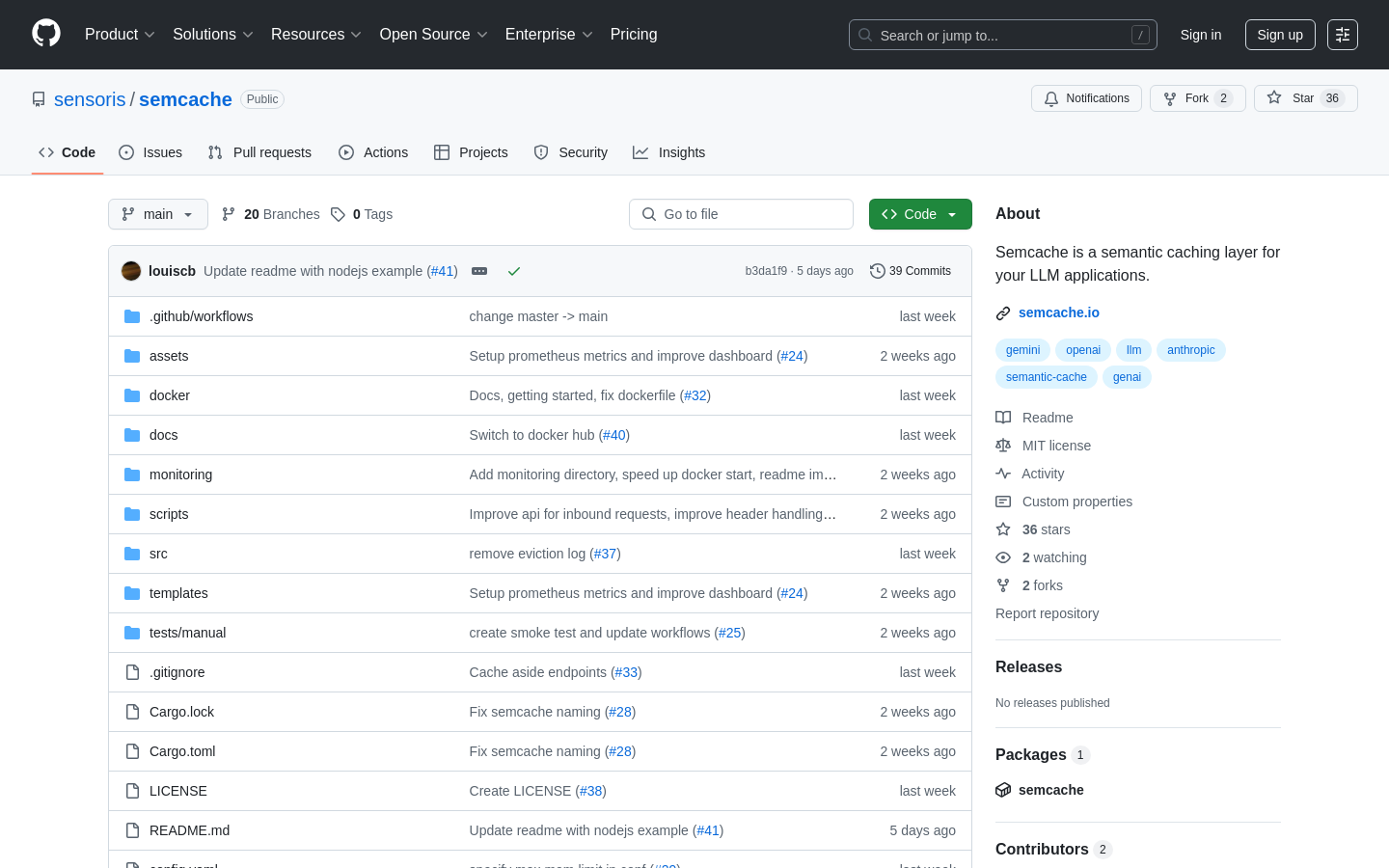Open commit hash b3da1f9
1389x868 pixels.
click(x=766, y=271)
